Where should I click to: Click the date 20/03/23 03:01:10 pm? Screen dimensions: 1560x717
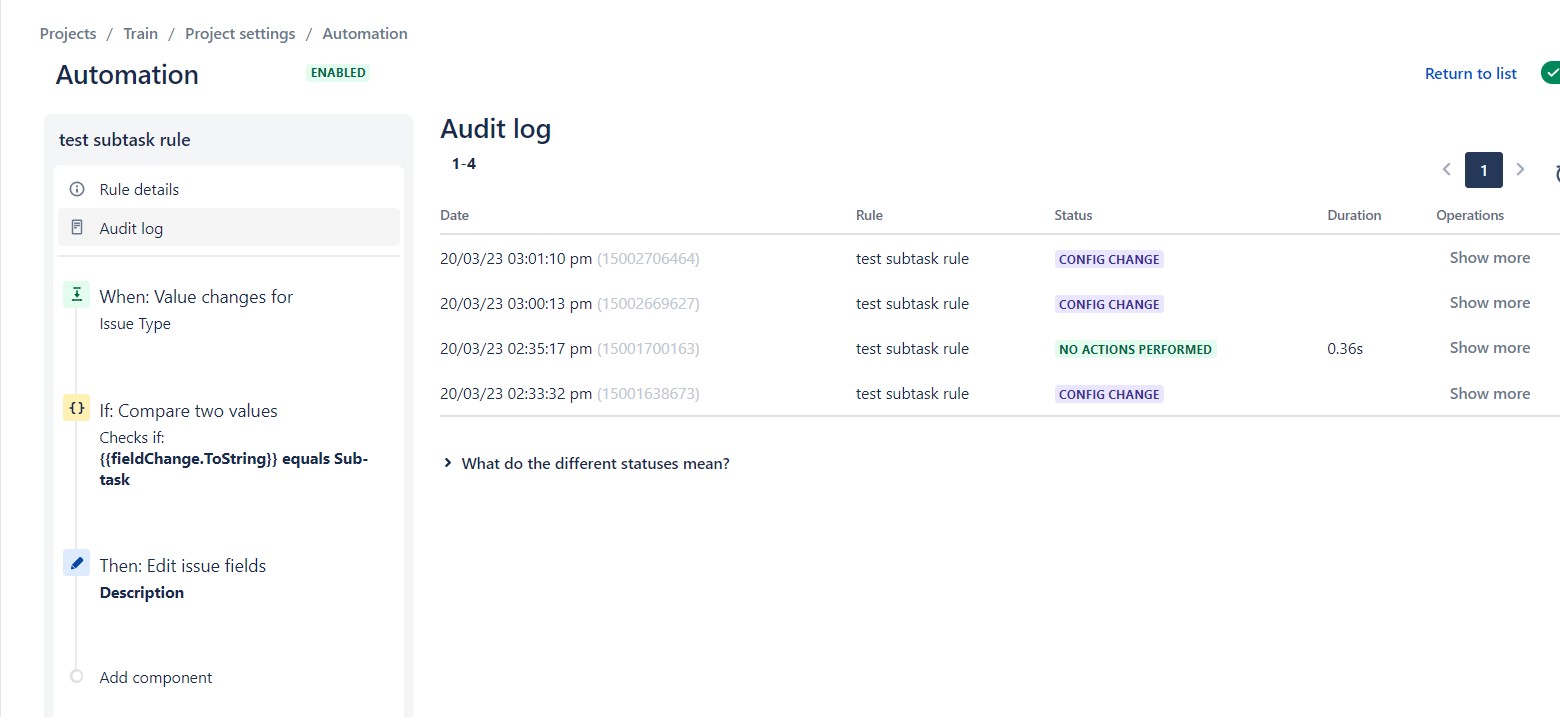[x=516, y=259]
